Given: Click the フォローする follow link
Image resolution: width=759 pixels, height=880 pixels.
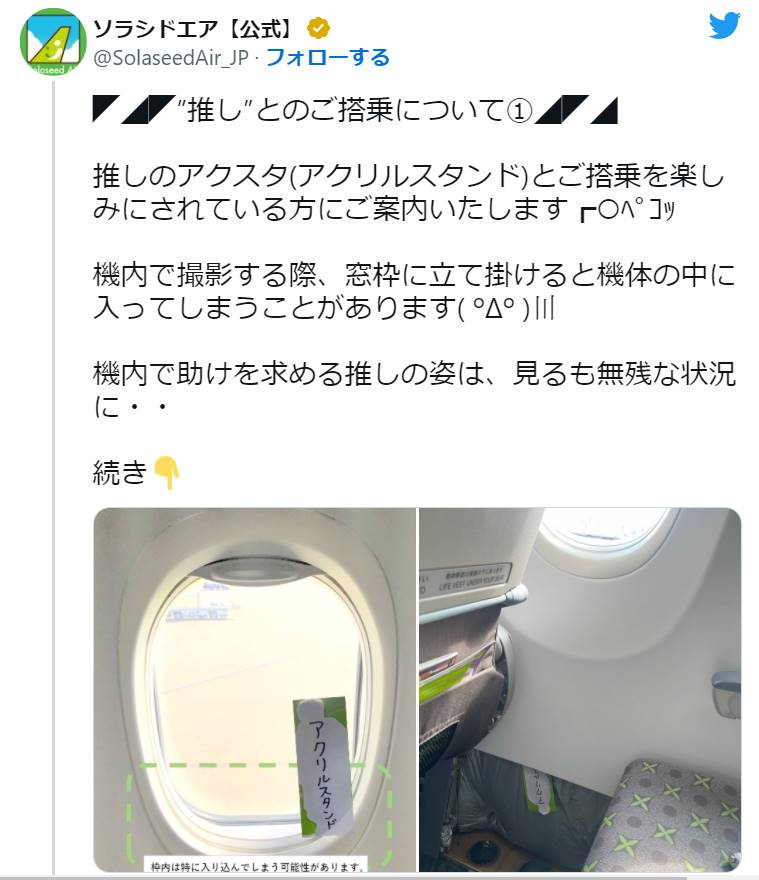Looking at the screenshot, I should [327, 57].
